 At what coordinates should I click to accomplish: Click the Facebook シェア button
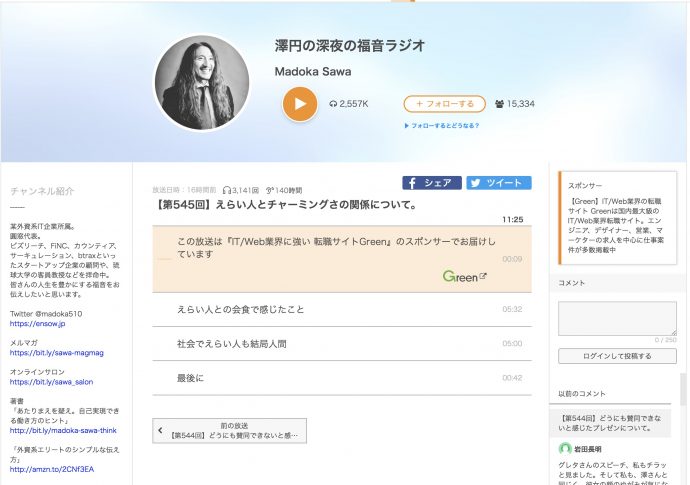pos(431,183)
